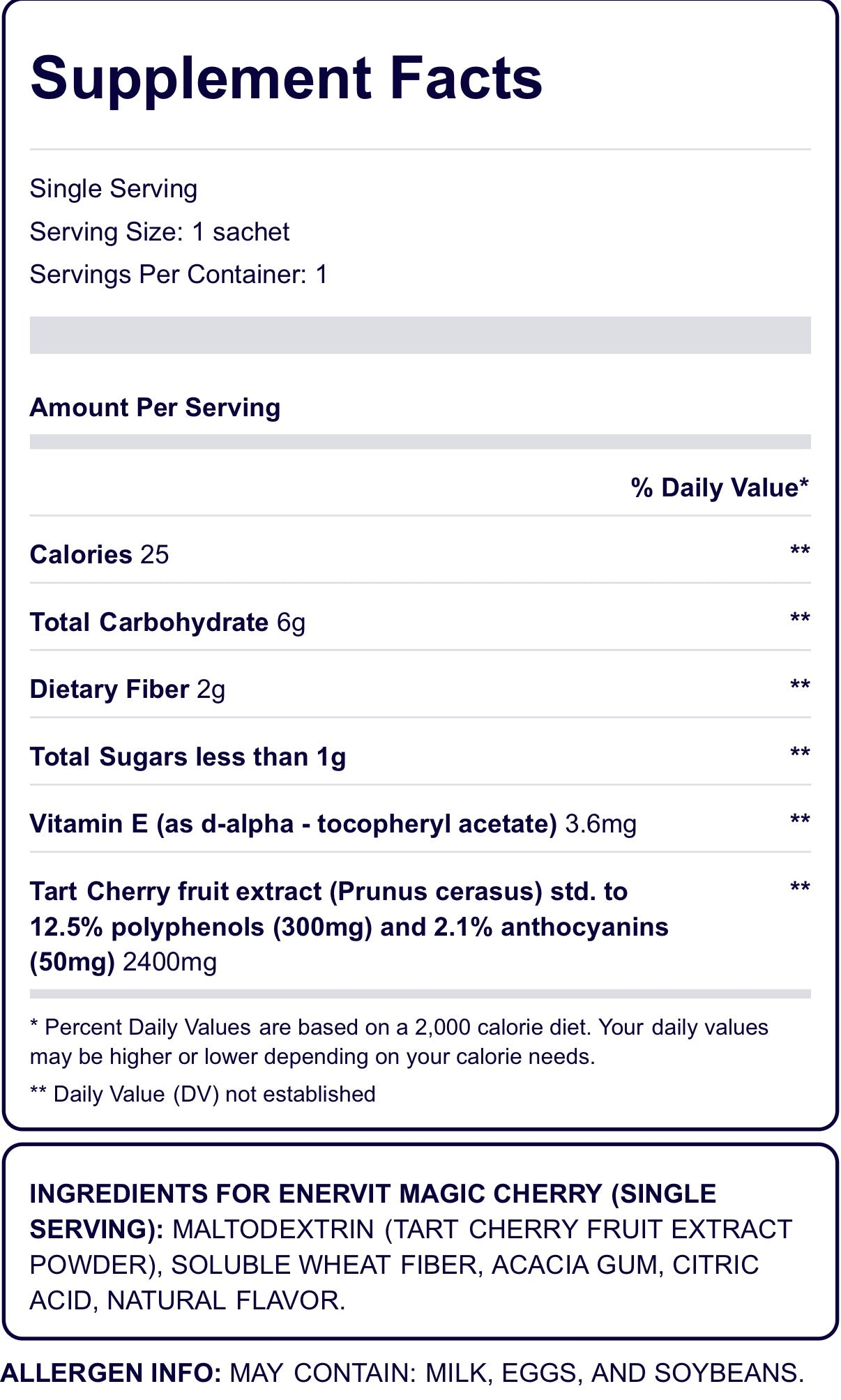This screenshot has width=841, height=1400.
Task: Click the % Daily Value* column header
Action: (720, 487)
